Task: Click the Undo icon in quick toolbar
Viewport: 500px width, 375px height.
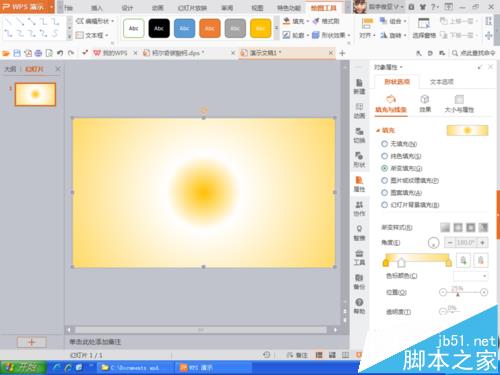Action: tap(60, 53)
